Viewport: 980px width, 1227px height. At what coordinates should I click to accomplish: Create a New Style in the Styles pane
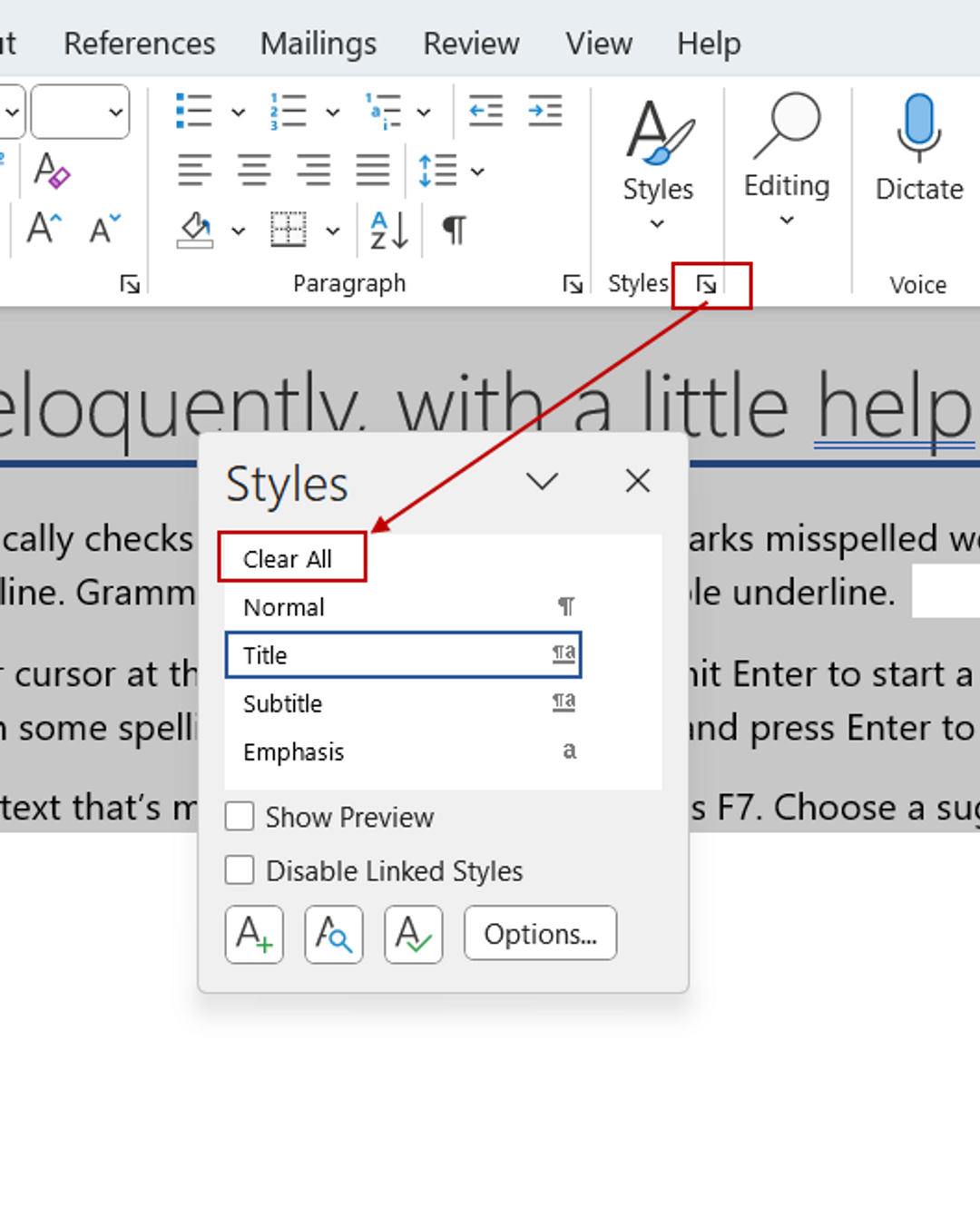point(254,933)
